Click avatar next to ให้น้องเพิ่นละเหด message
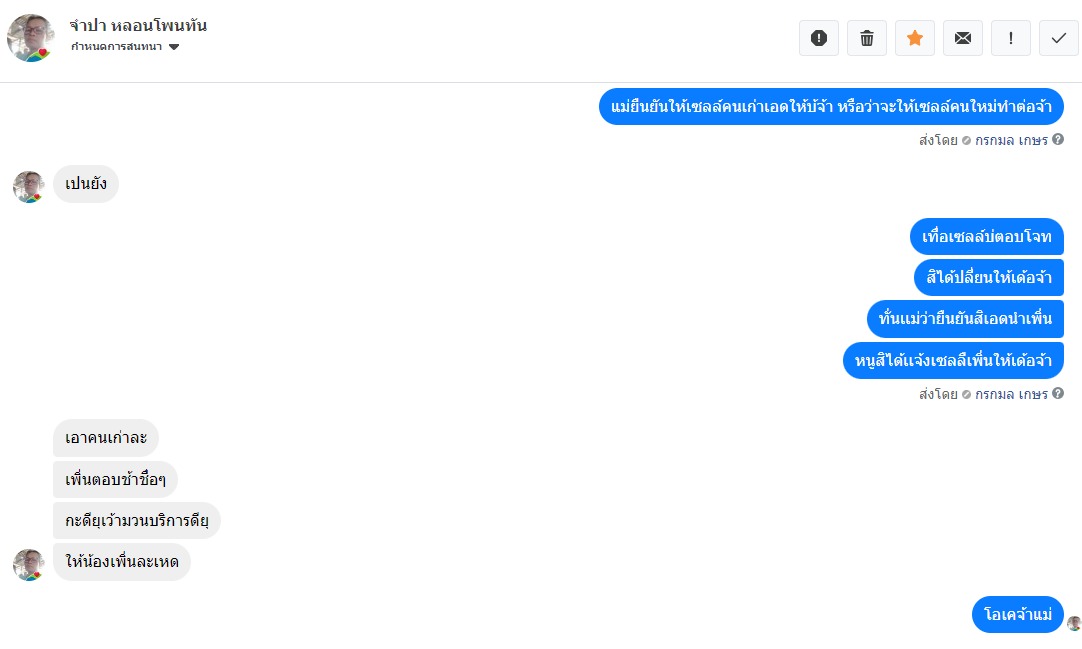Screen dimensions: 1082x649 coord(28,565)
